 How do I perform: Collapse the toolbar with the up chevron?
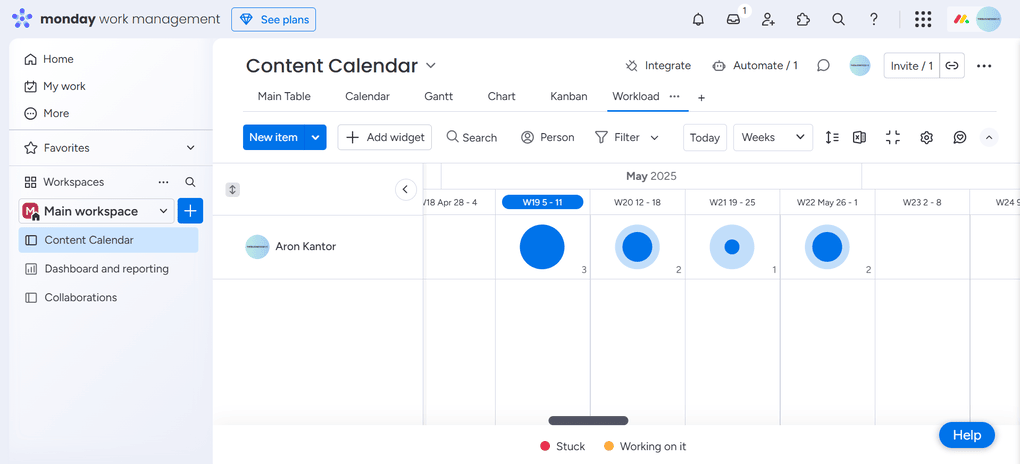[989, 137]
